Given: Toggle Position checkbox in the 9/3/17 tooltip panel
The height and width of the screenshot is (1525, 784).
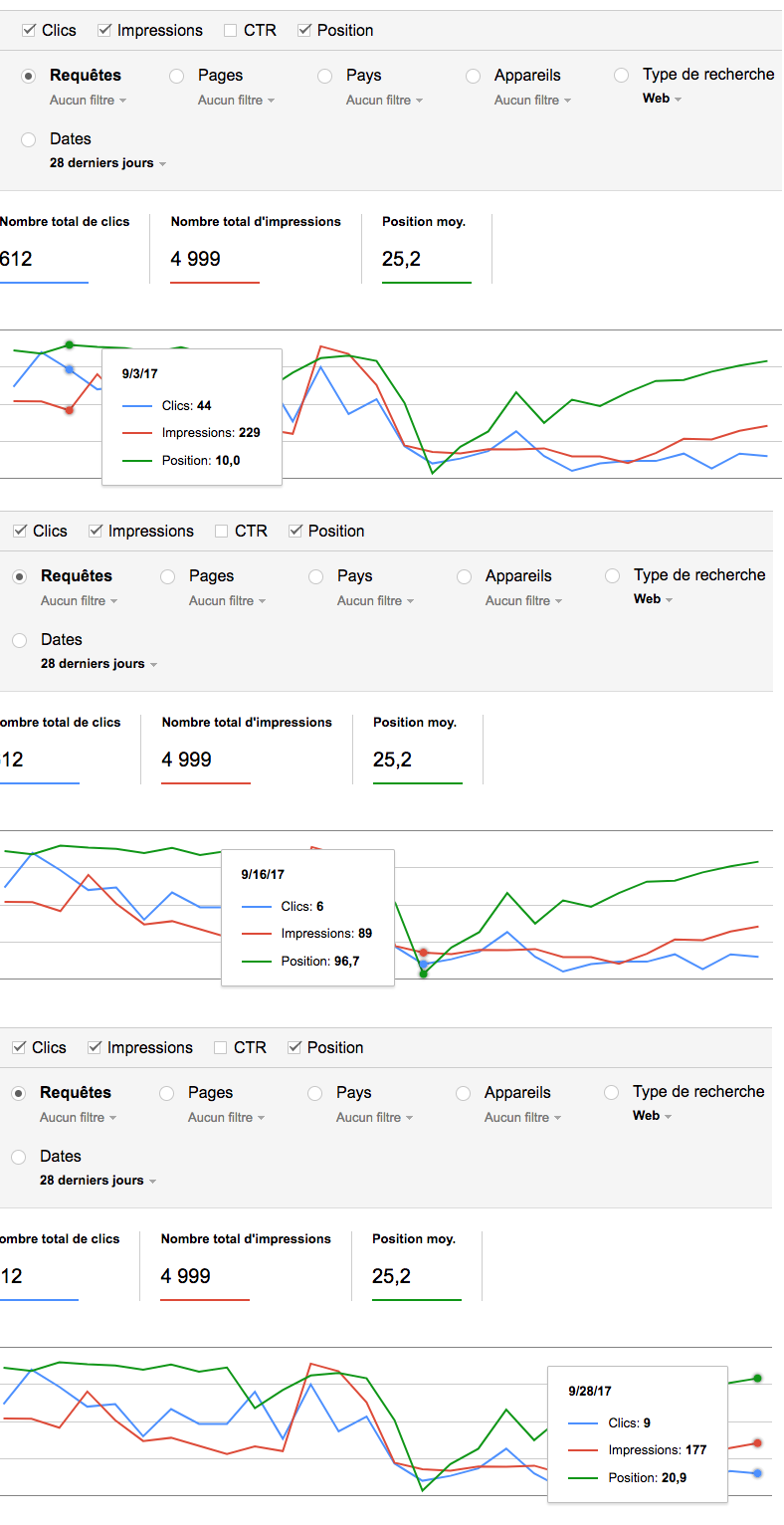Looking at the screenshot, I should click(x=304, y=31).
